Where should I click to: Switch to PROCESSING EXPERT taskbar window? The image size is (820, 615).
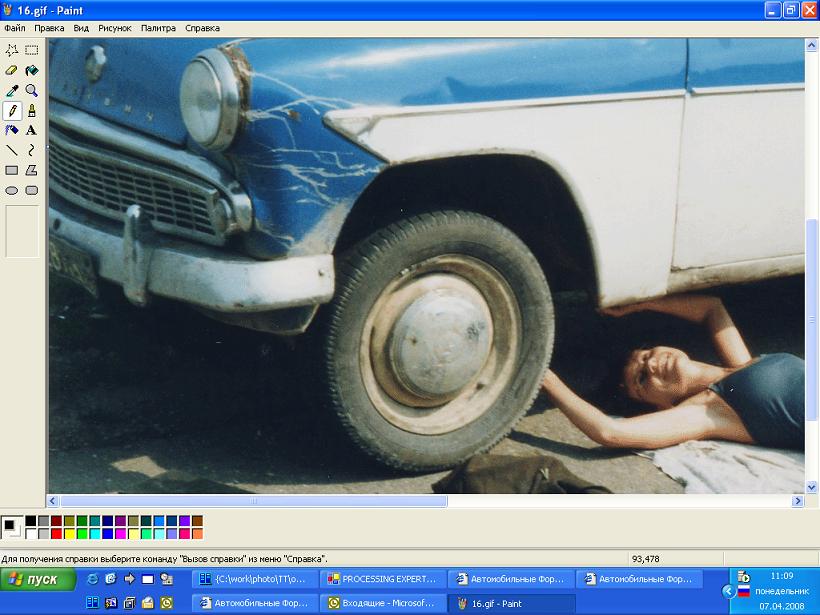pos(382,579)
